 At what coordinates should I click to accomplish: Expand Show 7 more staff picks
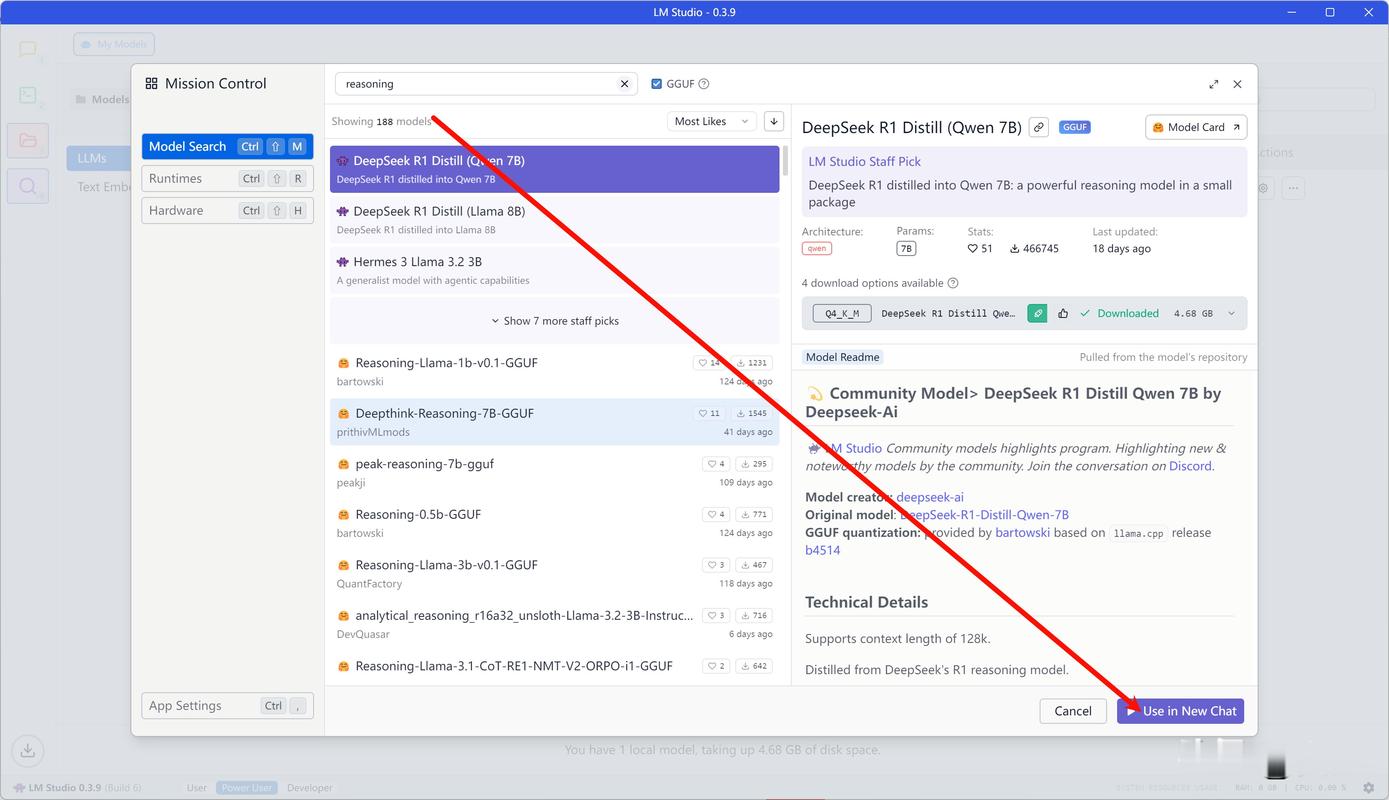pyautogui.click(x=555, y=321)
